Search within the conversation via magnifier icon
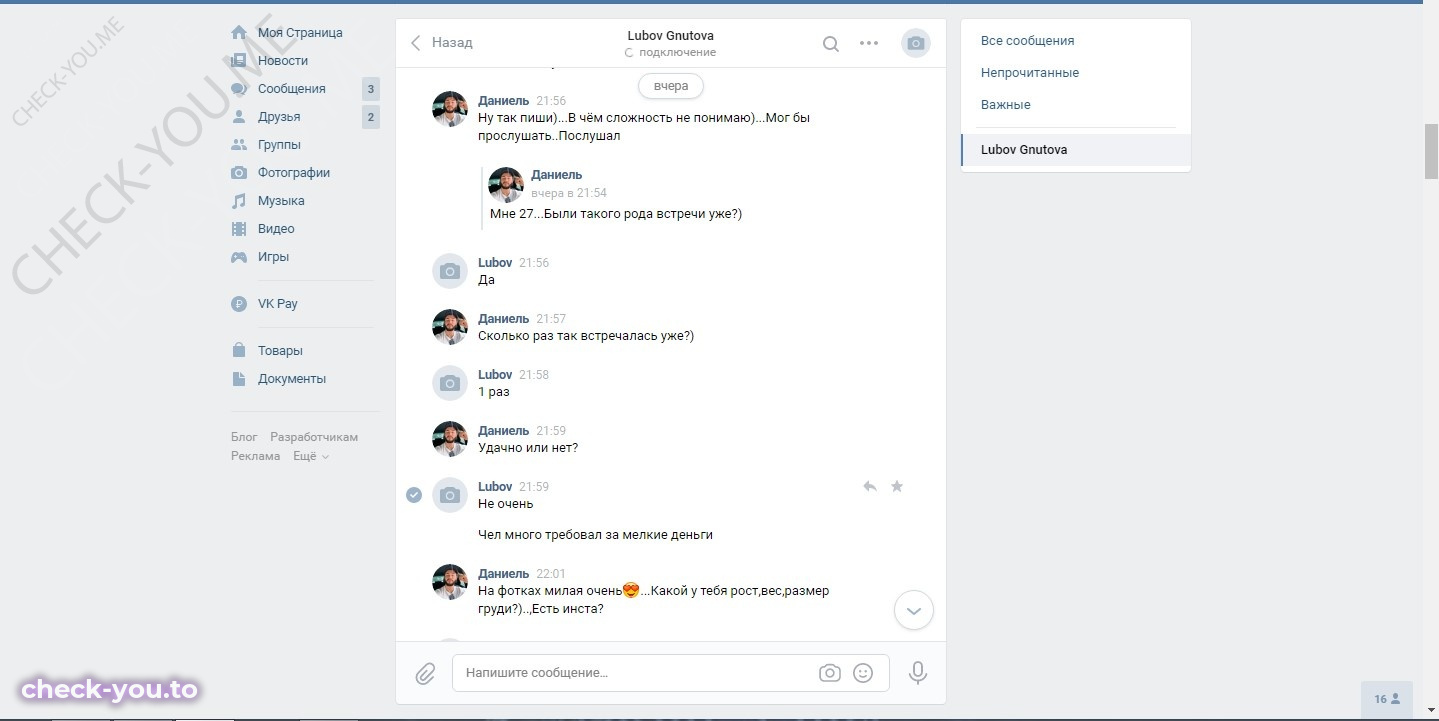This screenshot has height=721, width=1439. pyautogui.click(x=830, y=44)
